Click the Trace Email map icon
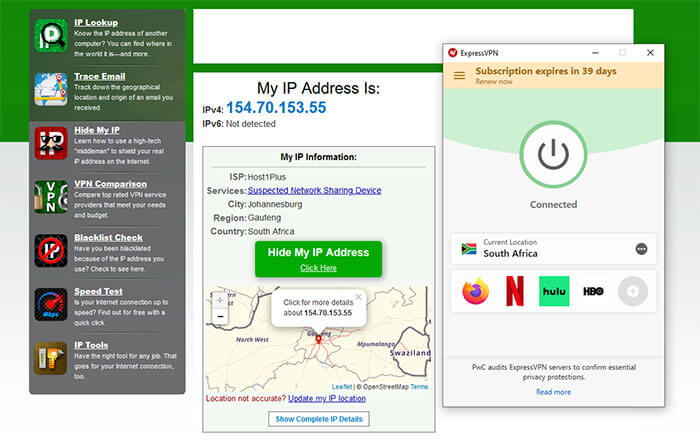Viewport: 700px width, 441px height. tap(51, 89)
